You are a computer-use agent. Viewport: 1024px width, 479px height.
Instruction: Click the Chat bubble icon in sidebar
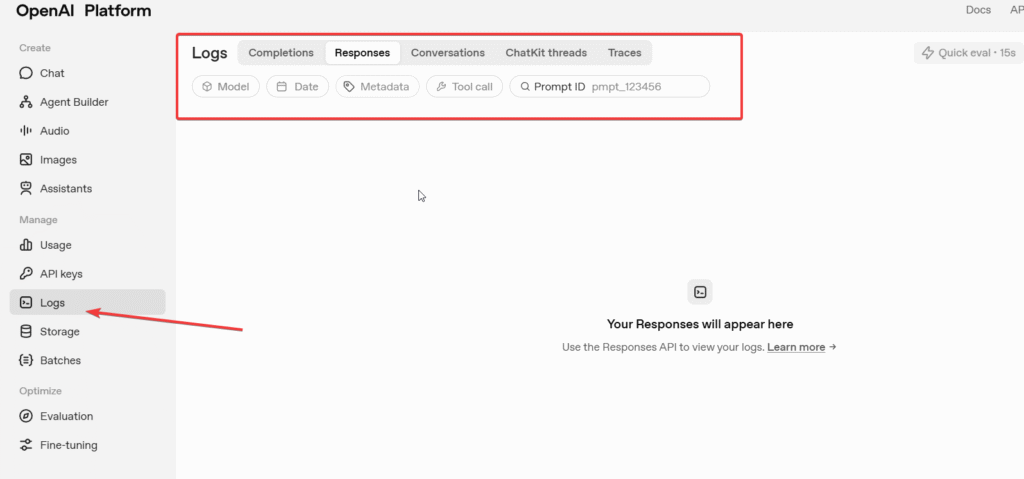coord(26,73)
